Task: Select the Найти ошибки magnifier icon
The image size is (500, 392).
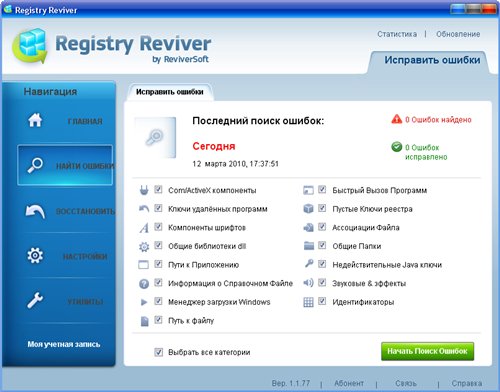Action: click(35, 165)
